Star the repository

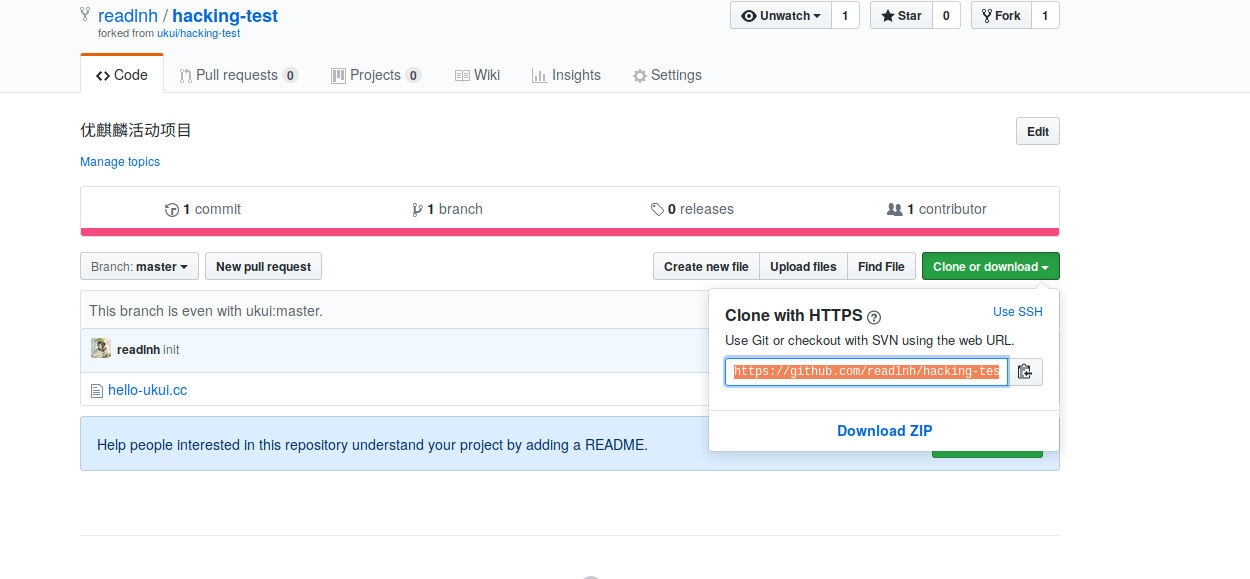(901, 16)
